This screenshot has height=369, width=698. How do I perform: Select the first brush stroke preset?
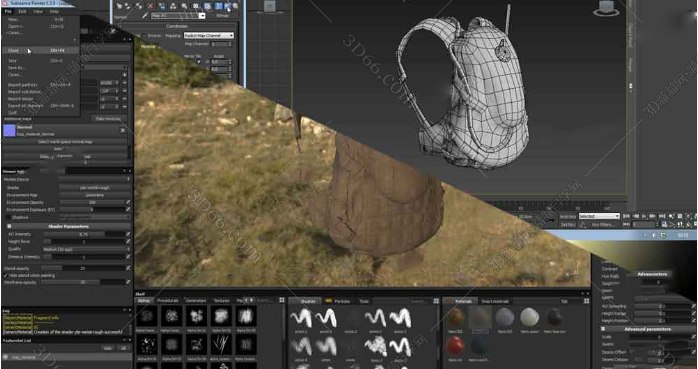click(301, 318)
